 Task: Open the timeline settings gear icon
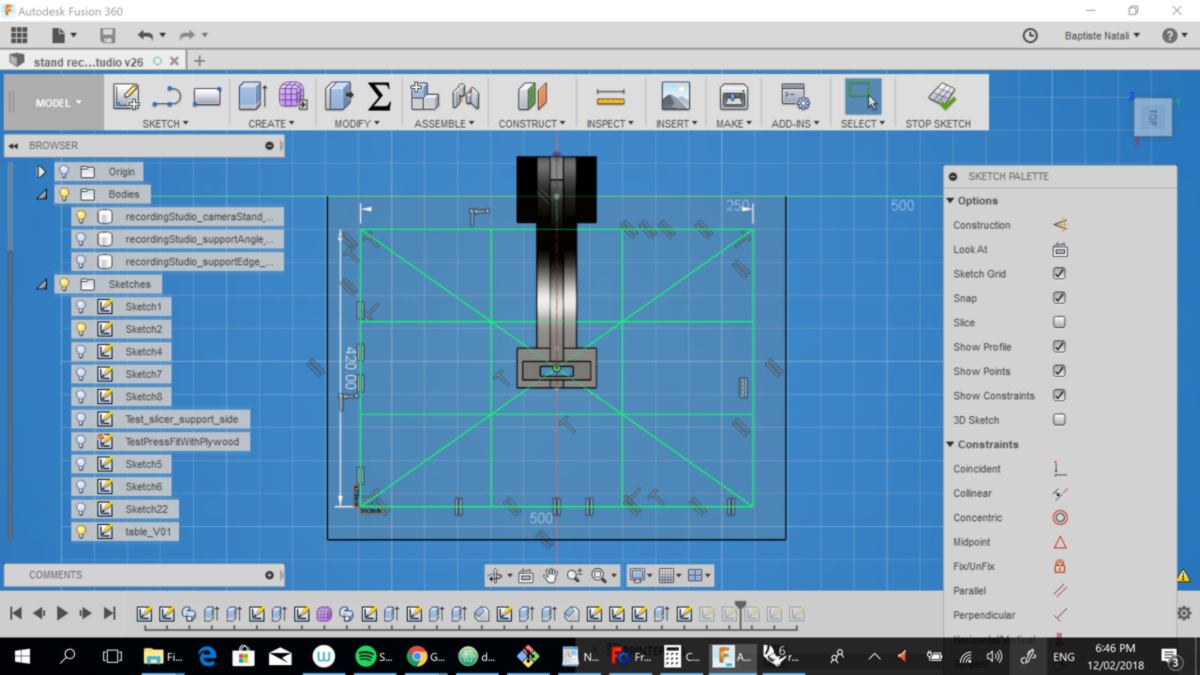coord(1184,613)
